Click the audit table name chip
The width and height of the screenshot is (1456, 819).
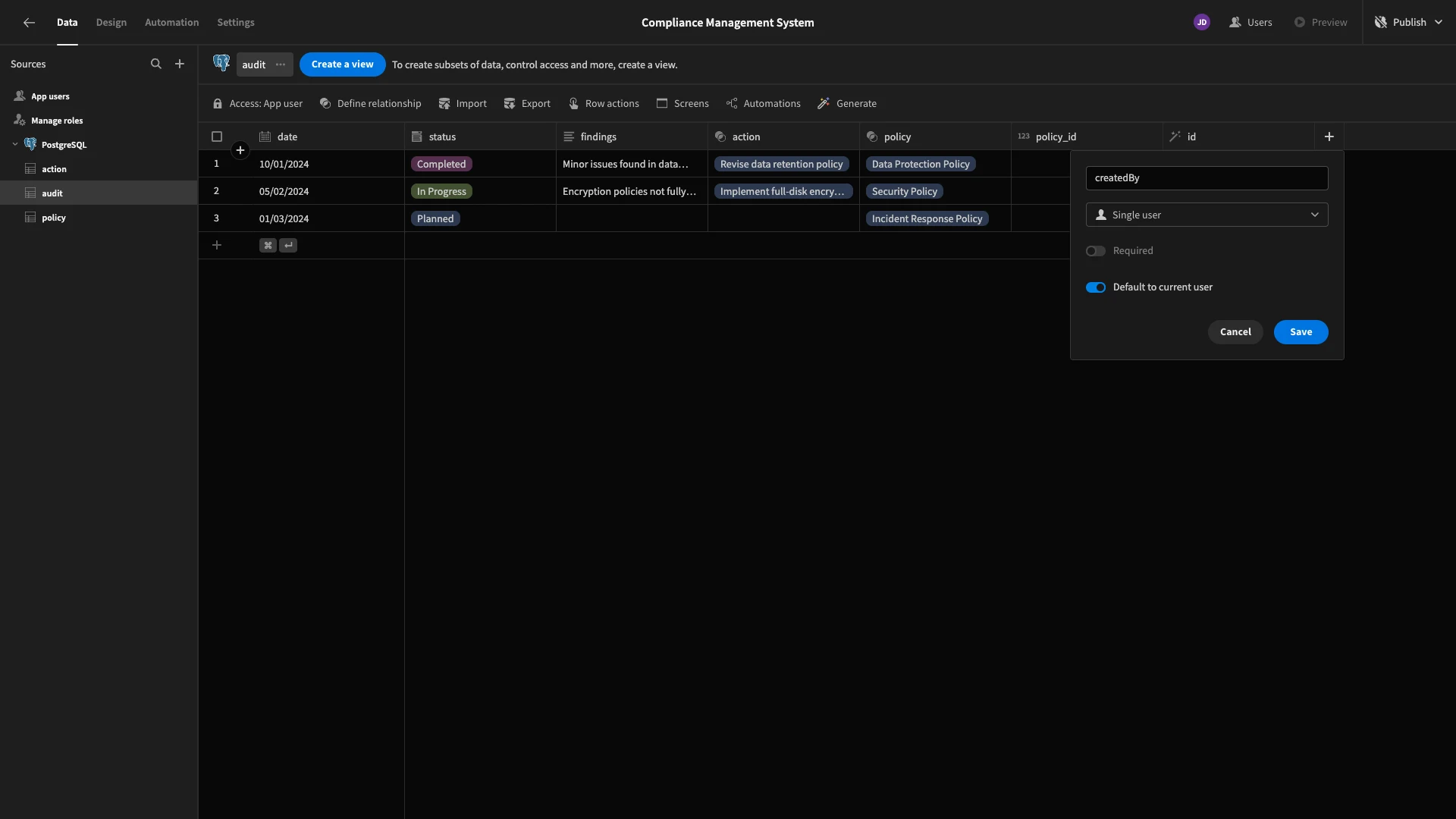coord(265,64)
